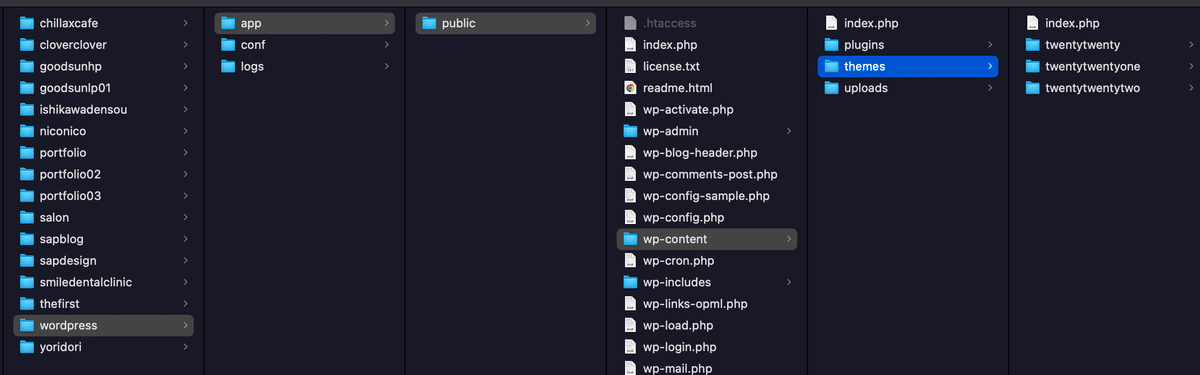
Task: Click the license.txt document icon
Action: pyautogui.click(x=630, y=66)
